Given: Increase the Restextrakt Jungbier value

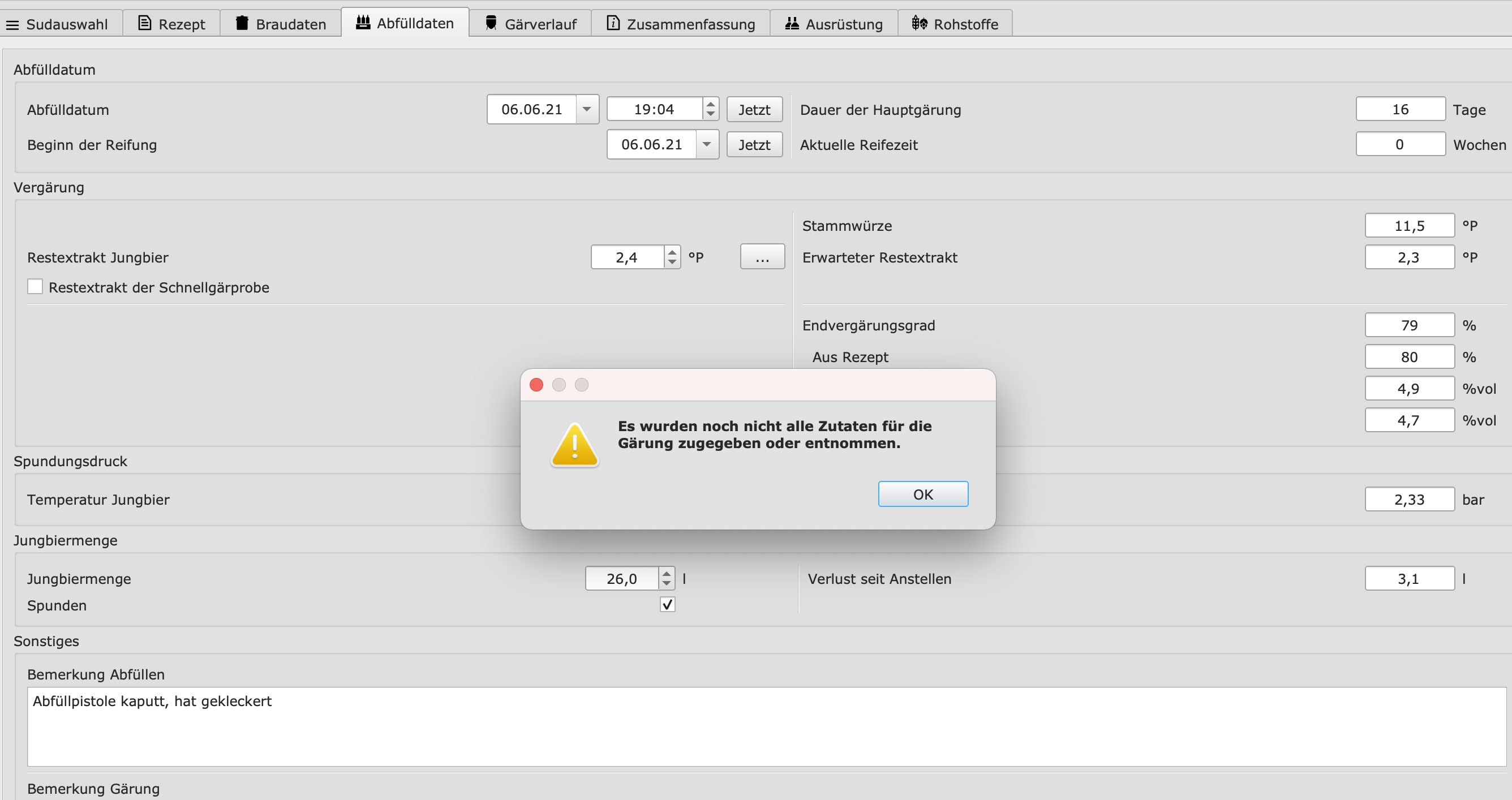Looking at the screenshot, I should (672, 252).
